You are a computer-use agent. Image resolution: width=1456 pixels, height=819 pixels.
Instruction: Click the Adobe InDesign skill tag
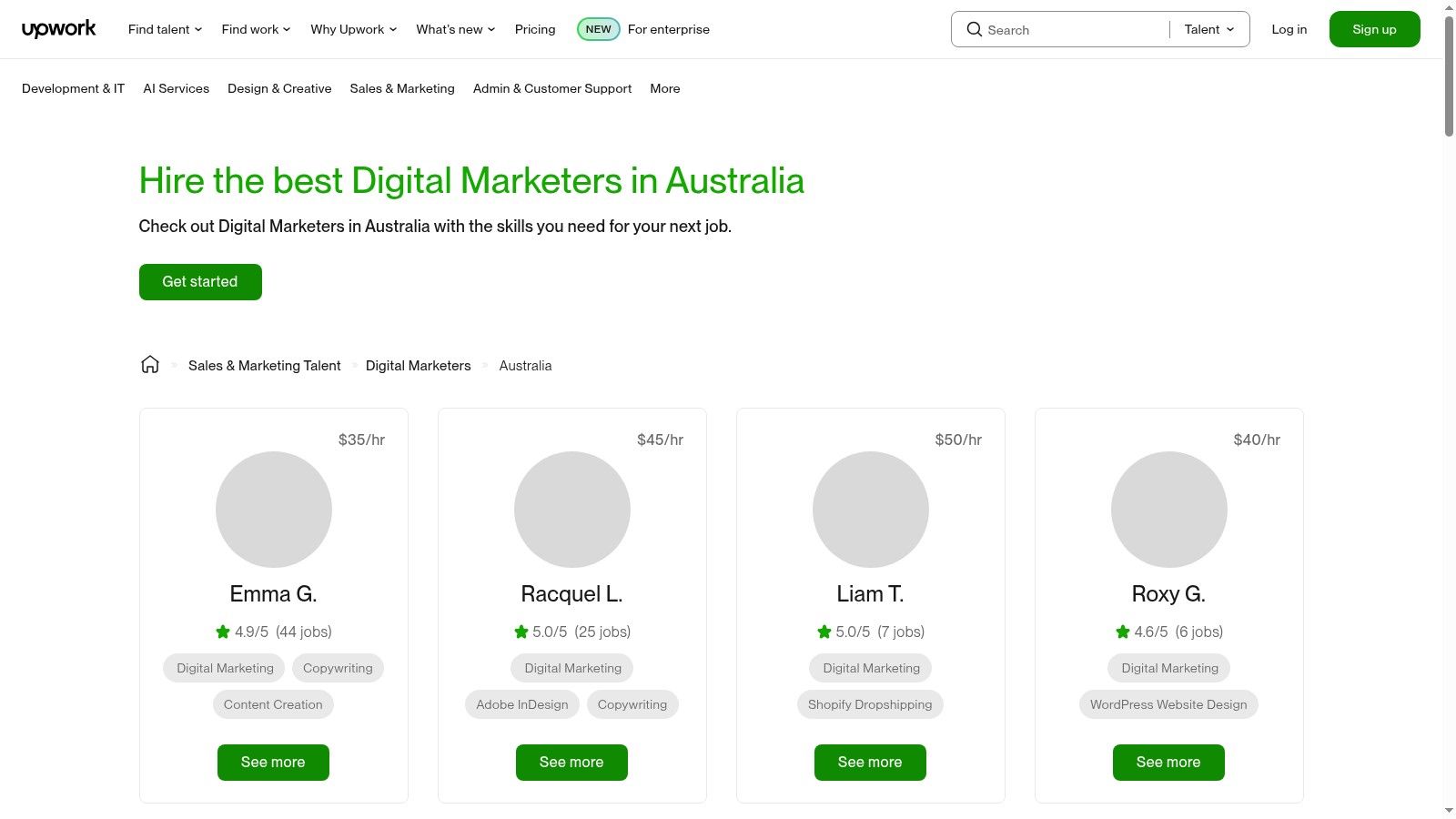pos(522,704)
